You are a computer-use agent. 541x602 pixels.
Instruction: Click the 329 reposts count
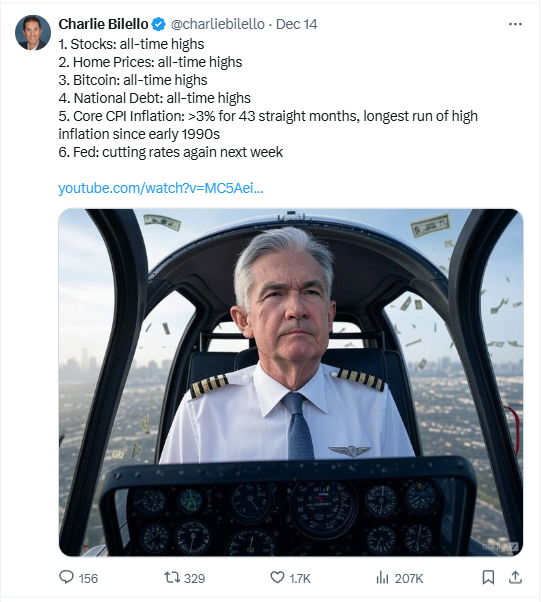tap(194, 578)
